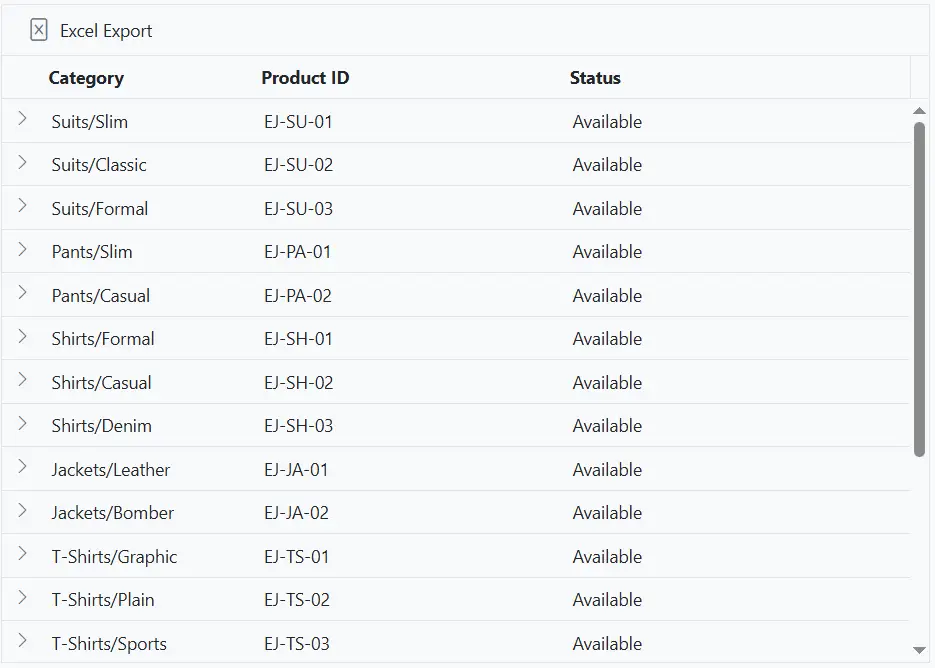Expand the Shirts/Denim row

(22, 423)
